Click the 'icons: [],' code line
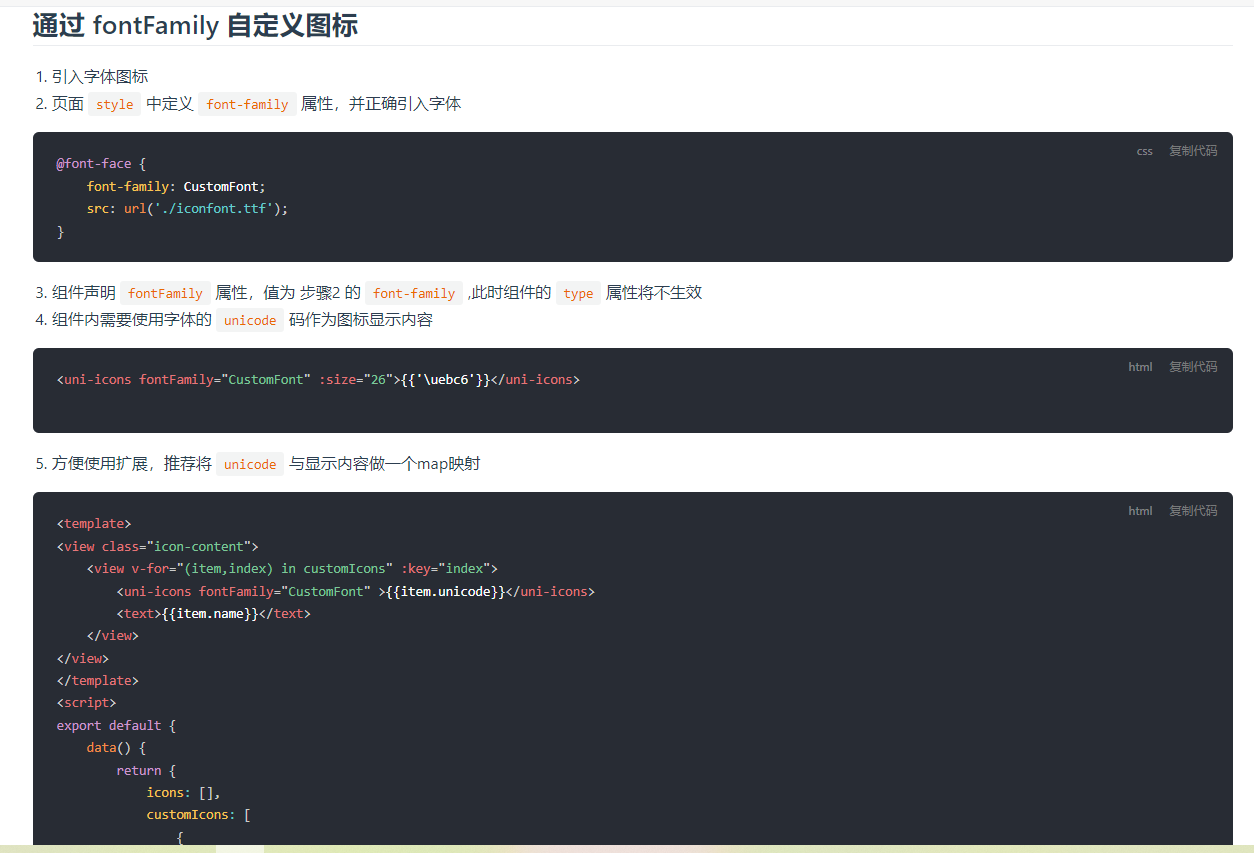This screenshot has height=853, width=1254. click(x=184, y=793)
